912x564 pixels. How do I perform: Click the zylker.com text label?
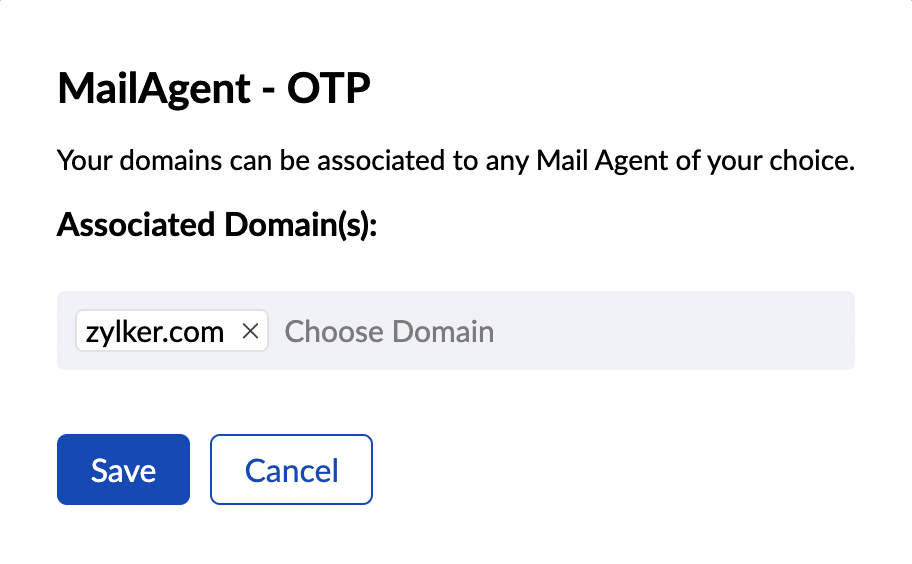pos(154,332)
